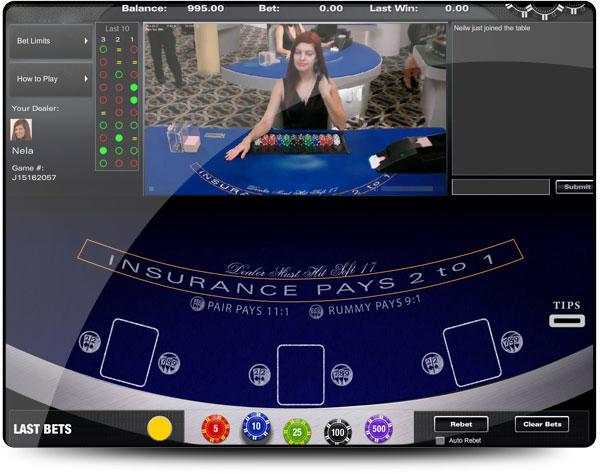Click the chat message input field
Screen dimensions: 600x474
click(500, 187)
